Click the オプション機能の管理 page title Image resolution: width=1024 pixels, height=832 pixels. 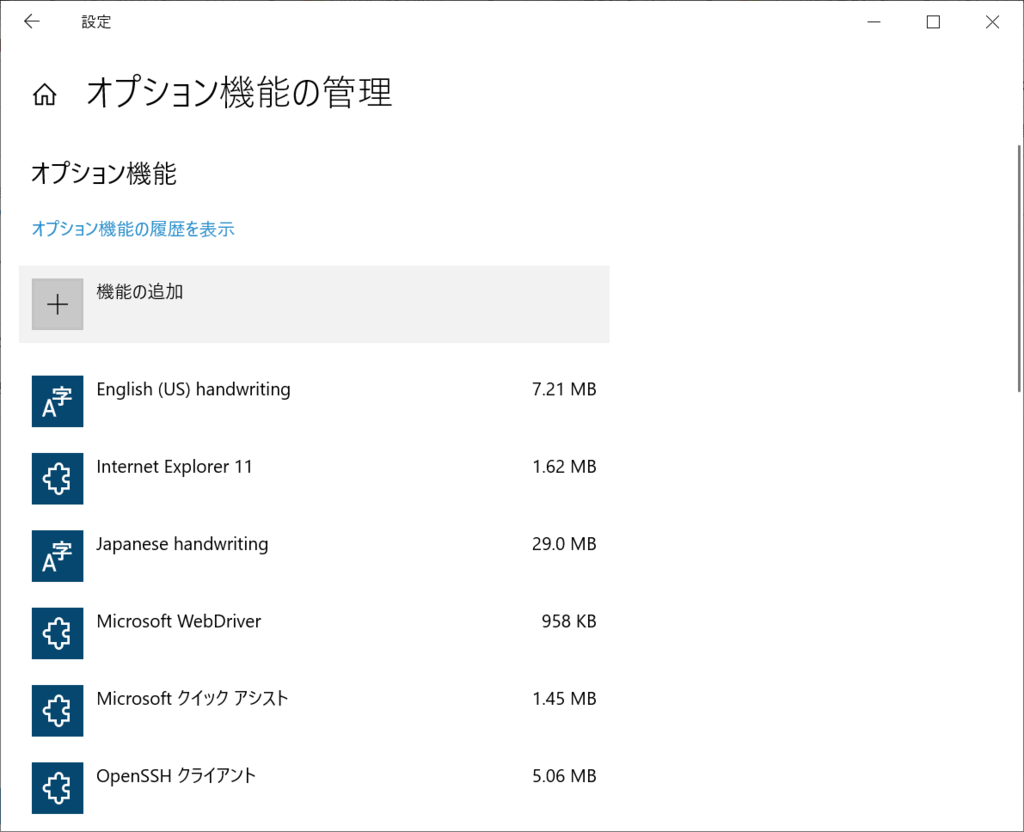click(x=239, y=92)
